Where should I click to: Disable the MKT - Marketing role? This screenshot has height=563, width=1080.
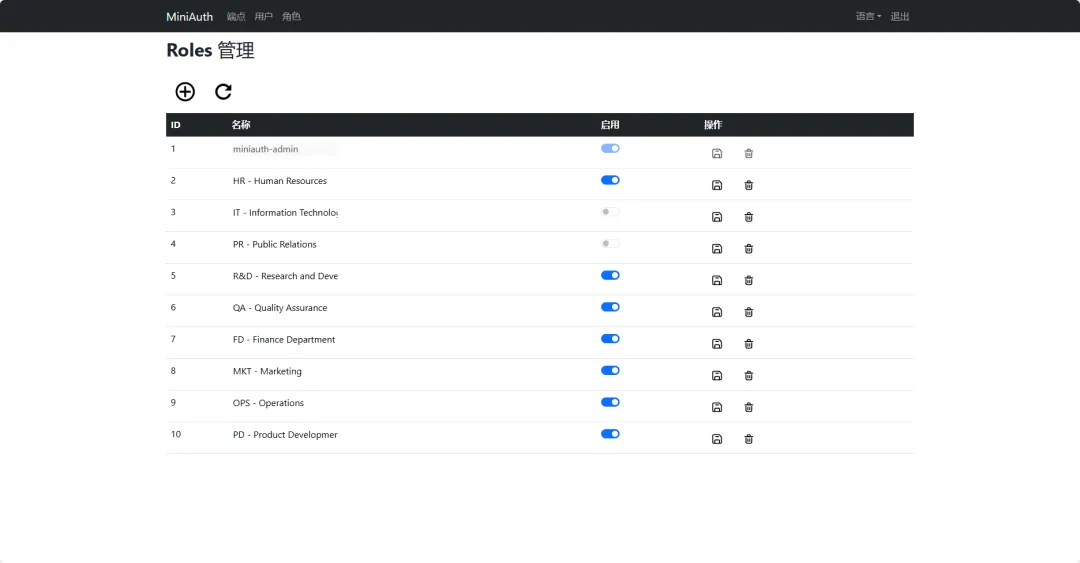point(610,370)
